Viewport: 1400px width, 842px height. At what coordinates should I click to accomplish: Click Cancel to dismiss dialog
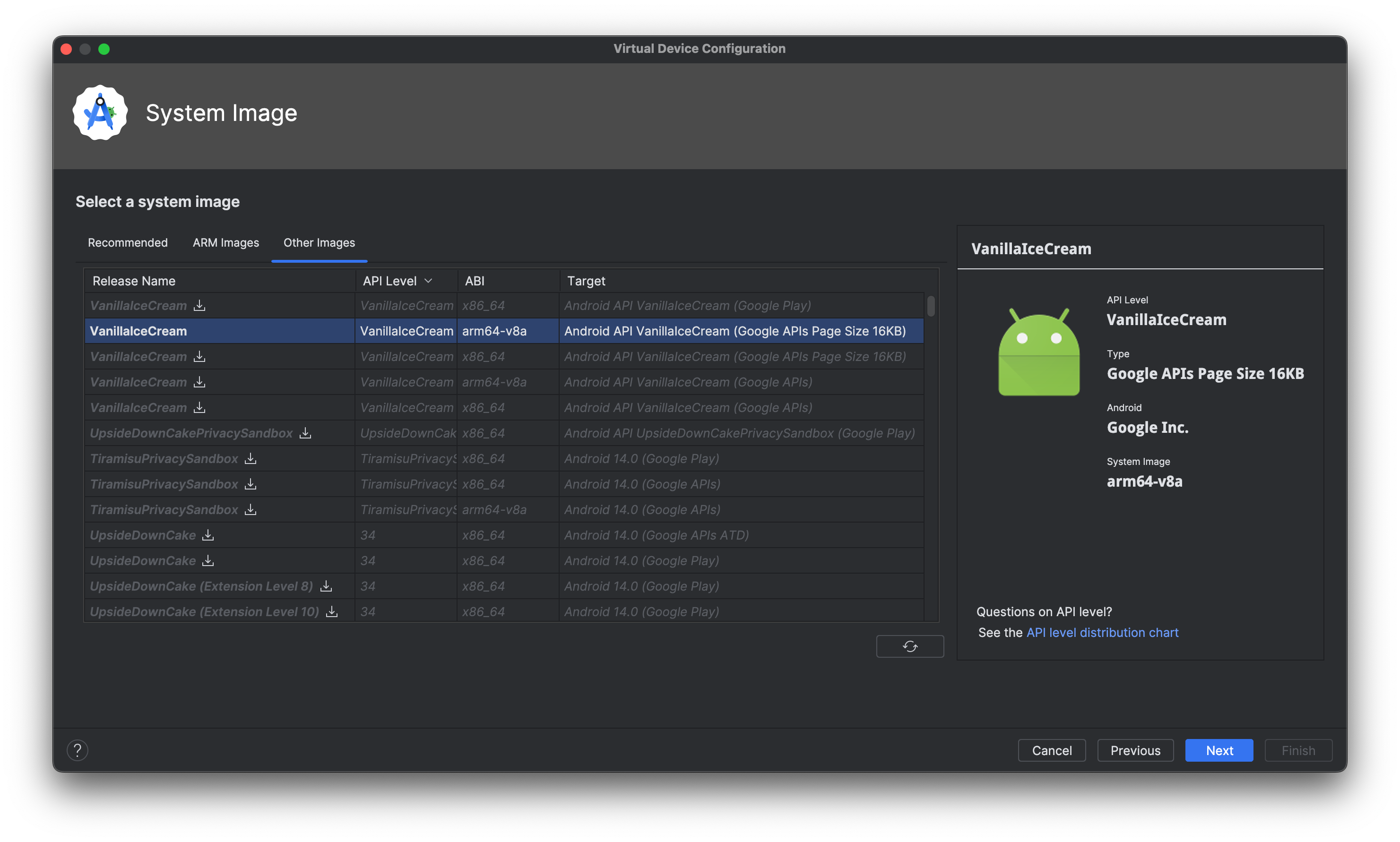click(x=1052, y=750)
